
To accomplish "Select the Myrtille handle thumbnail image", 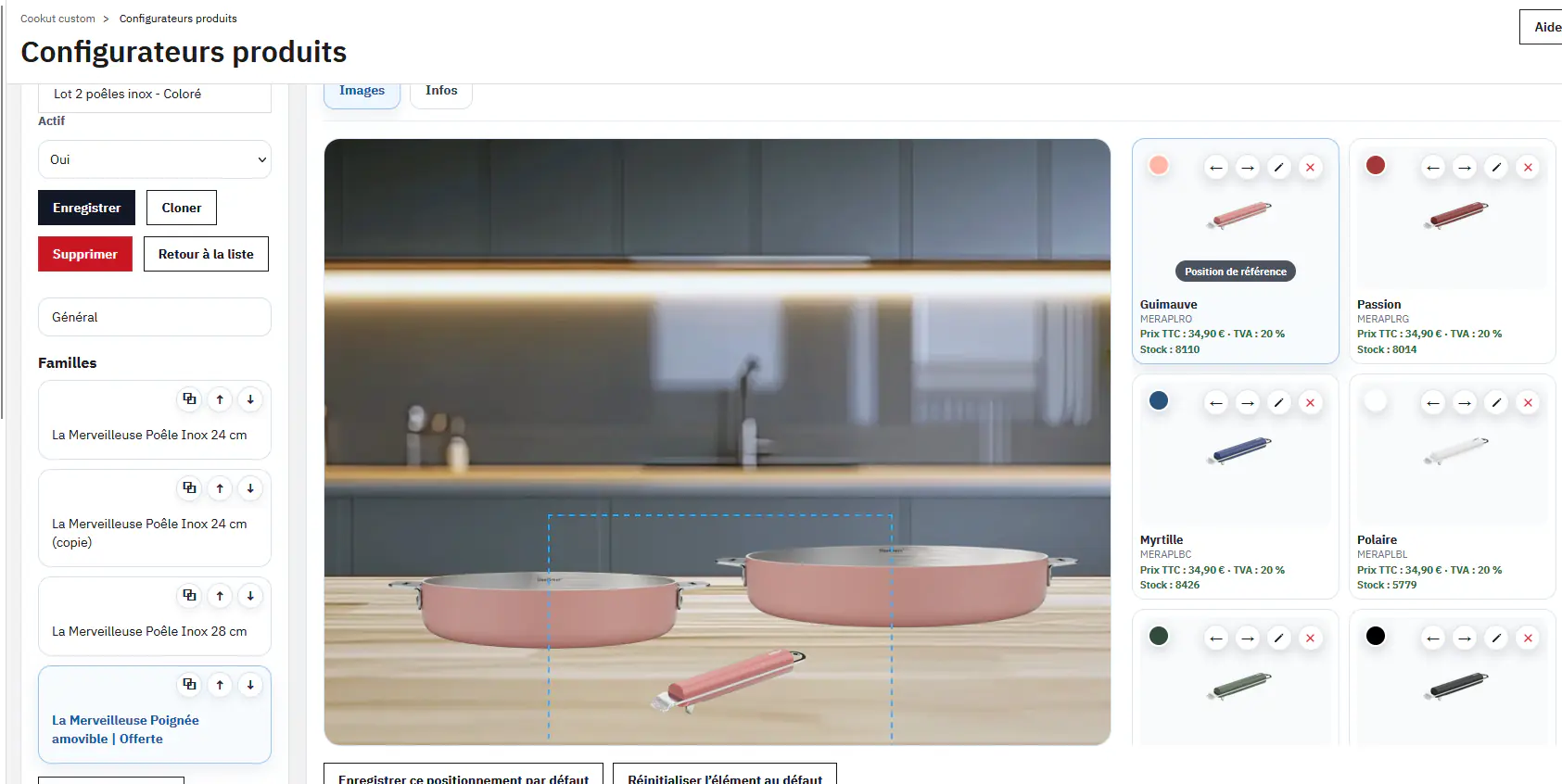I will click(x=1238, y=450).
